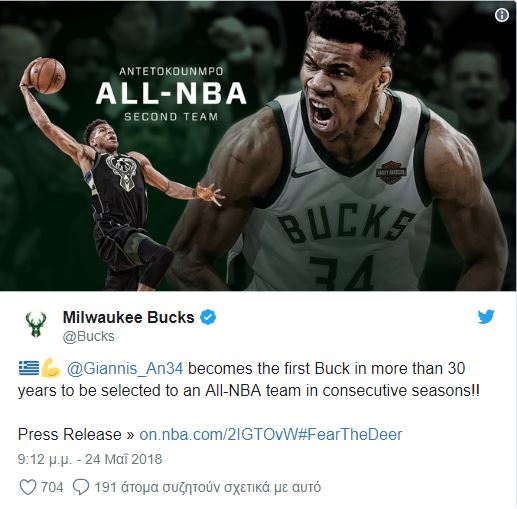Screen dimensions: 517x509
Task: Open the Bucks deer logo avatar
Action: (x=36, y=325)
